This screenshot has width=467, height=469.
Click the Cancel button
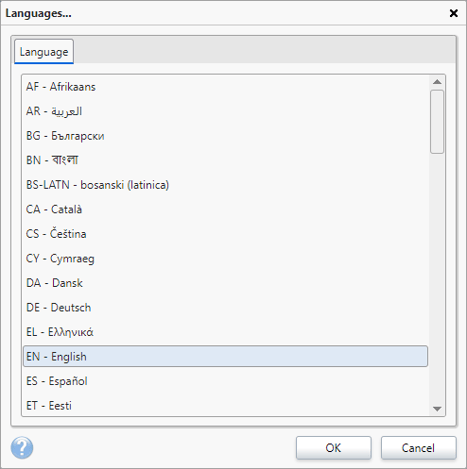(x=418, y=448)
